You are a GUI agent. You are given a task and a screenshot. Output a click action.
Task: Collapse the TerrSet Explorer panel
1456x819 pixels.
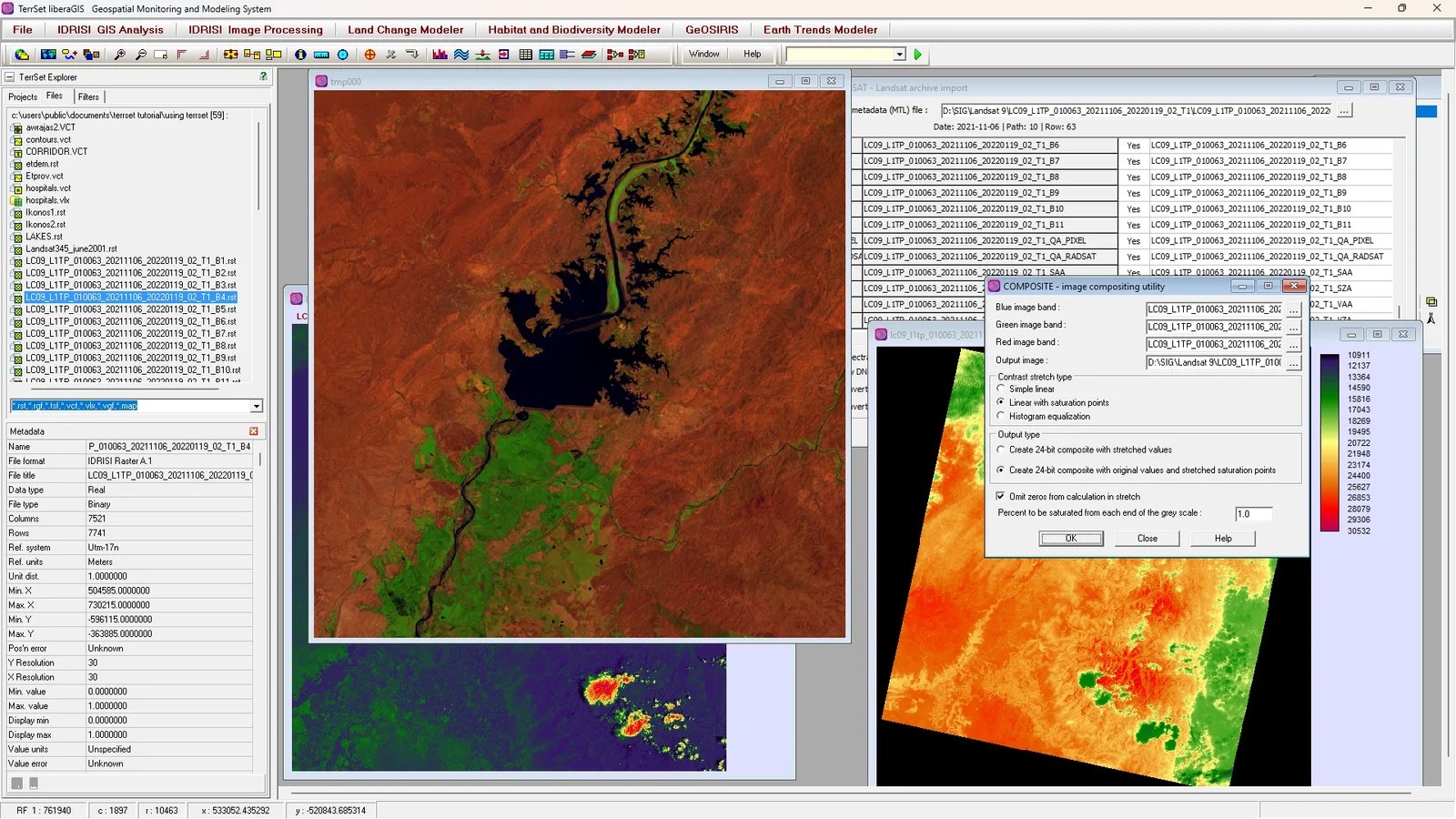[10, 77]
